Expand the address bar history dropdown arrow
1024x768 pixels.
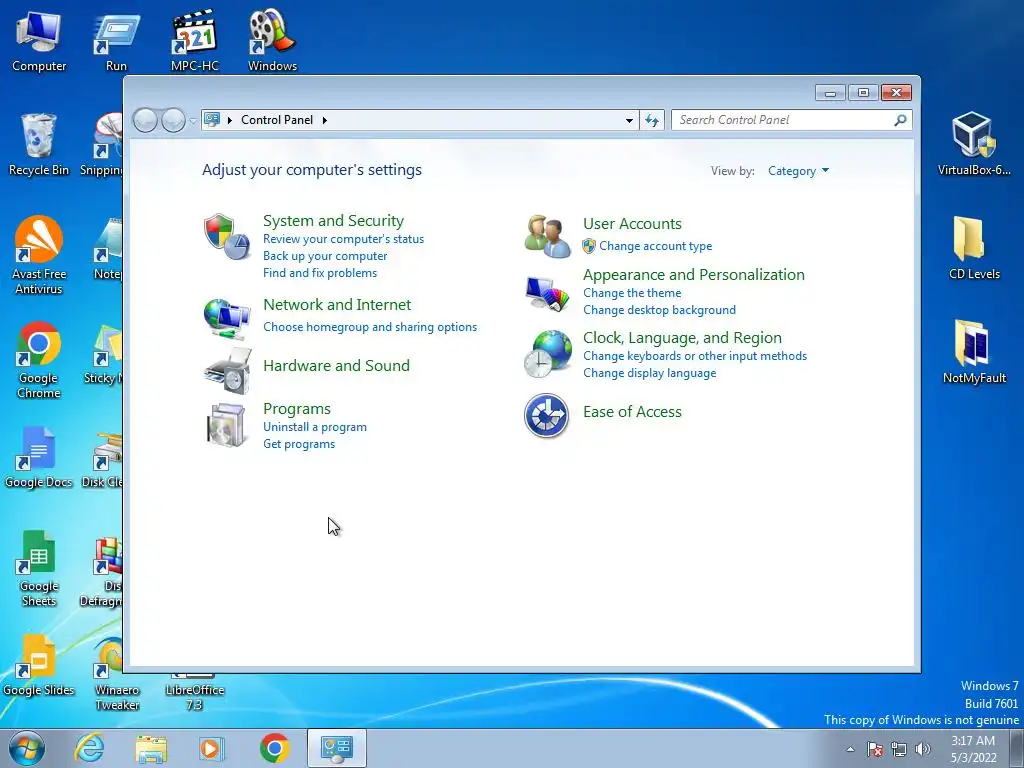pyautogui.click(x=629, y=120)
